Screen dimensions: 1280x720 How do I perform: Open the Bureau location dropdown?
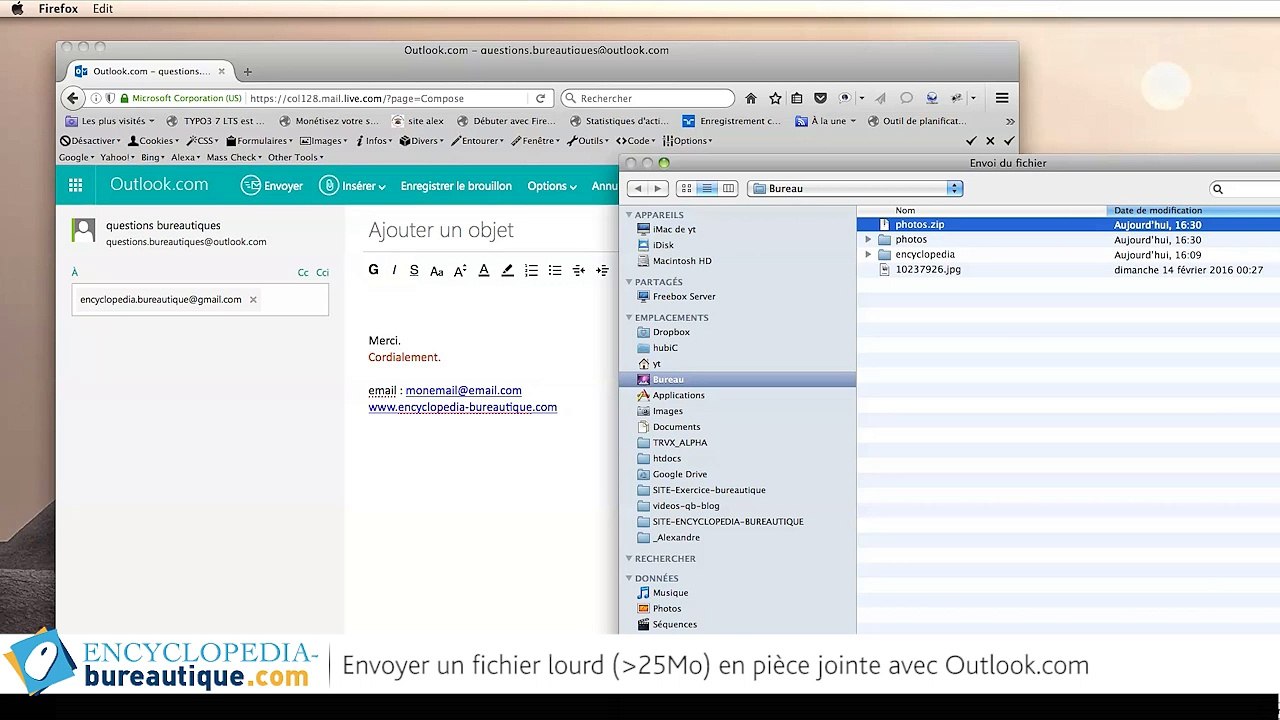855,188
